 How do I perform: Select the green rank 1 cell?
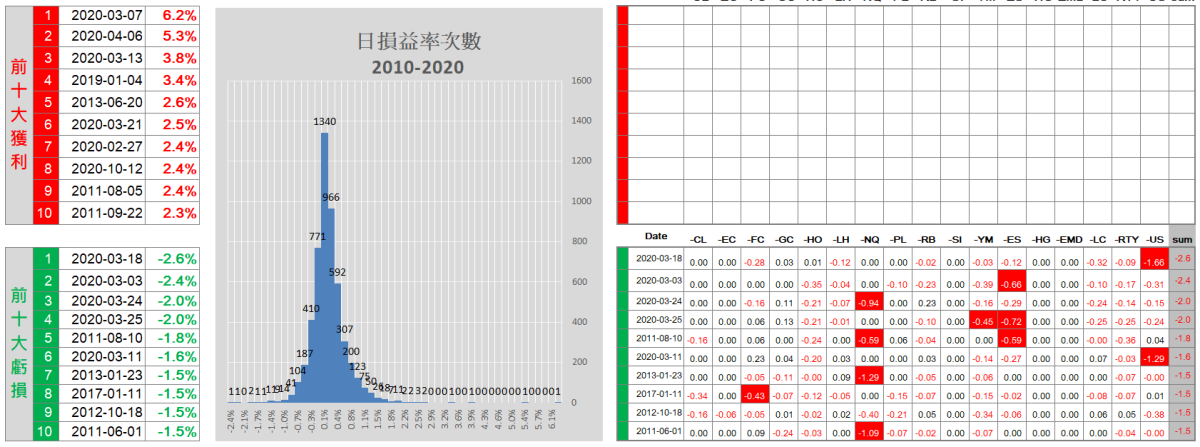pos(47,258)
